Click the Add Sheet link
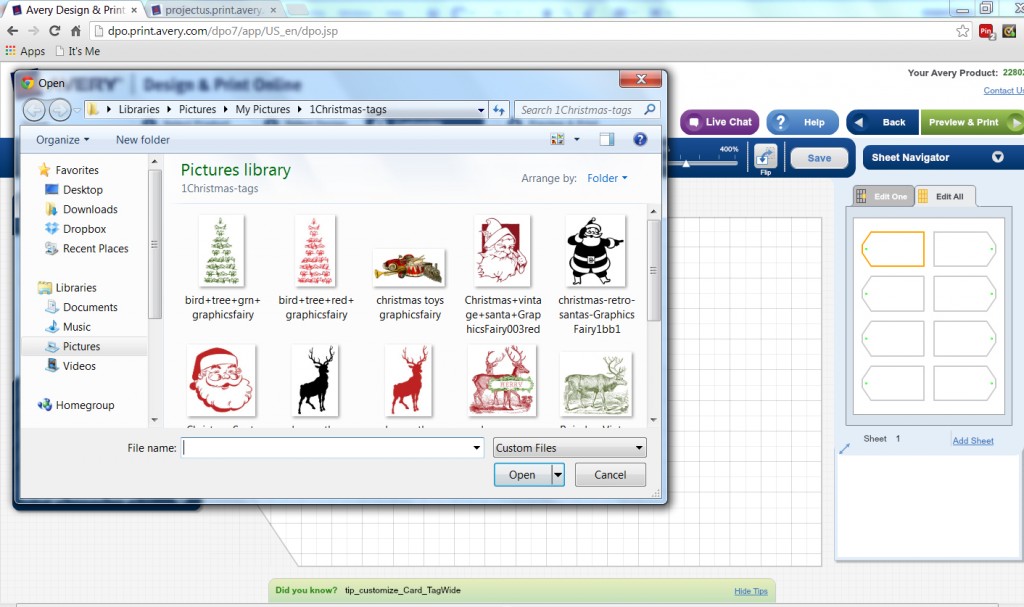The height and width of the screenshot is (607, 1024). pos(972,441)
